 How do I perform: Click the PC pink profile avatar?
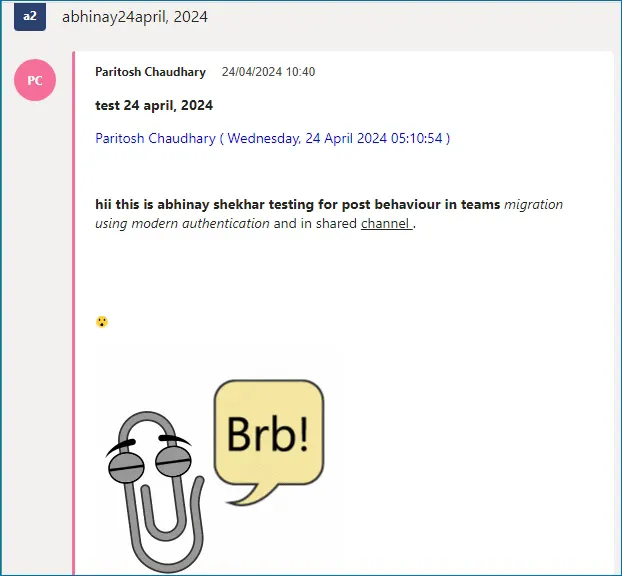(x=35, y=80)
